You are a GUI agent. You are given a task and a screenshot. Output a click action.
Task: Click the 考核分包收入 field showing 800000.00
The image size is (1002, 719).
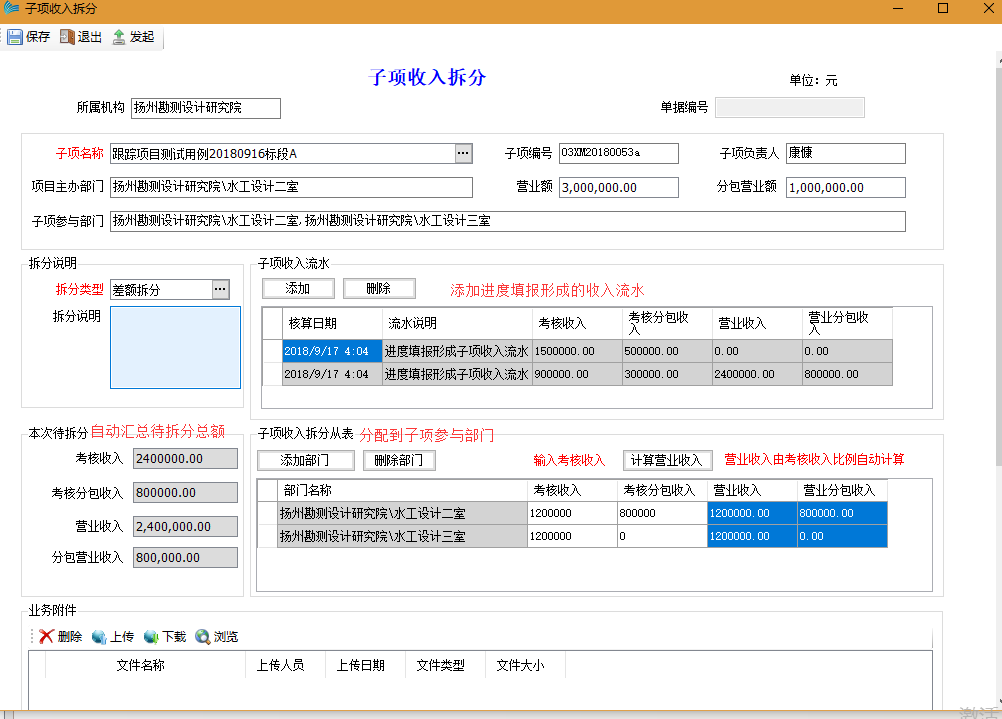pos(185,493)
